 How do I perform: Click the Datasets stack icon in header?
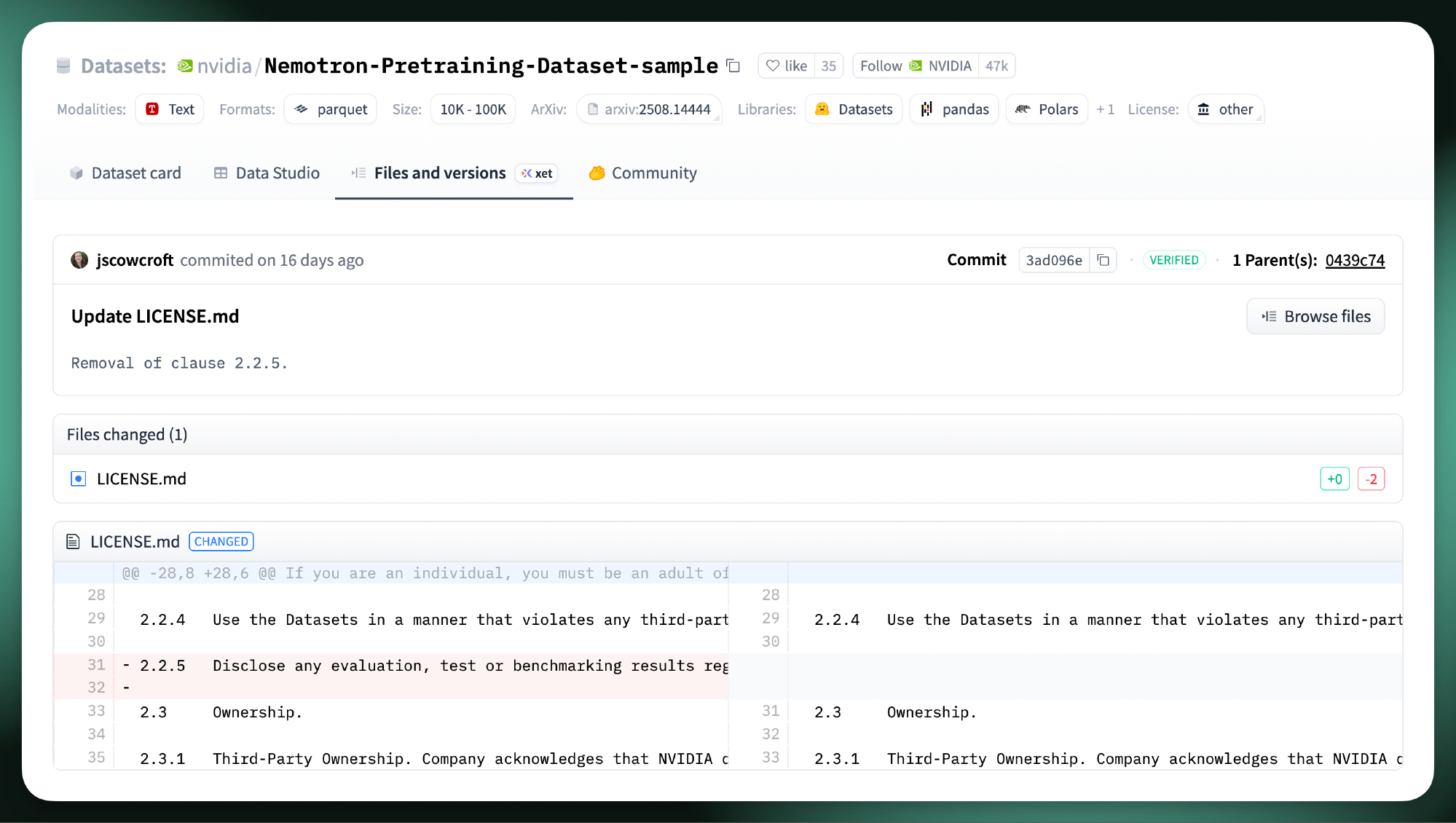coord(64,66)
